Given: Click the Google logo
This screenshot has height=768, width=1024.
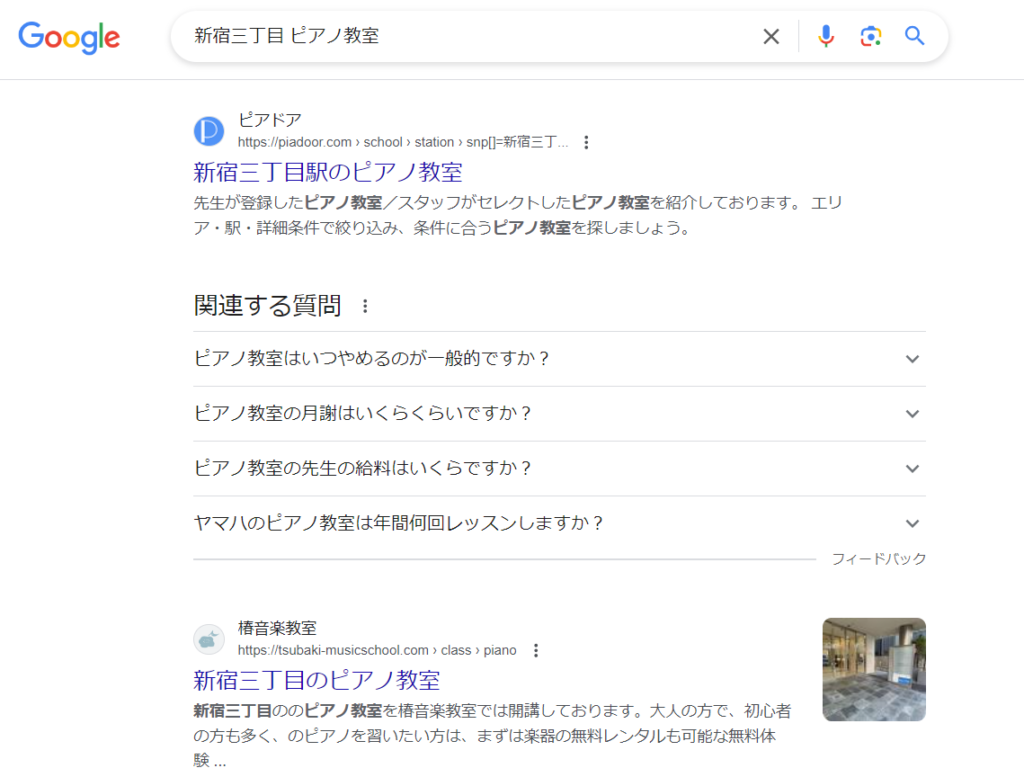Looking at the screenshot, I should [69, 37].
